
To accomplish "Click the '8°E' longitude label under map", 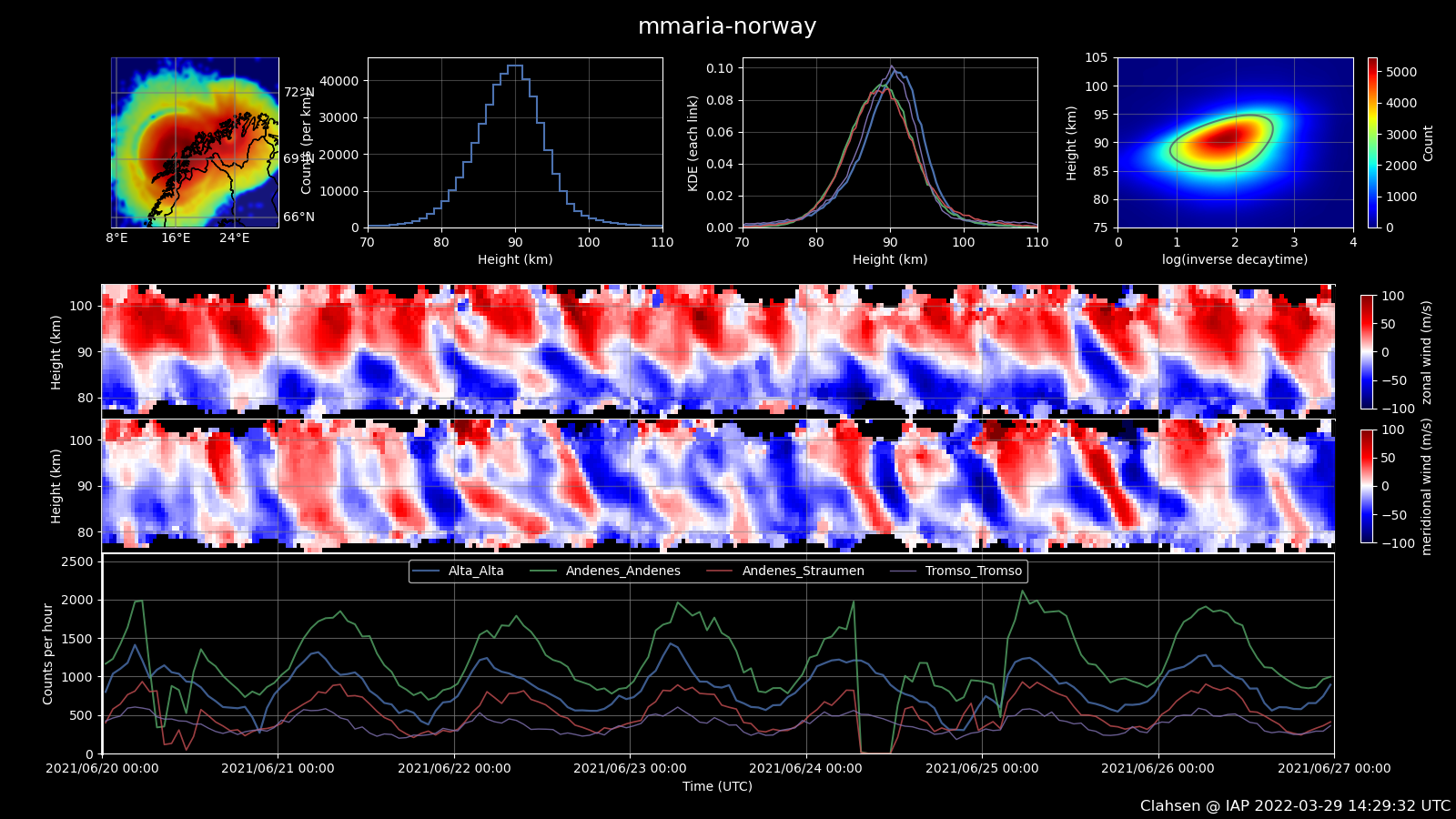I will pyautogui.click(x=116, y=238).
